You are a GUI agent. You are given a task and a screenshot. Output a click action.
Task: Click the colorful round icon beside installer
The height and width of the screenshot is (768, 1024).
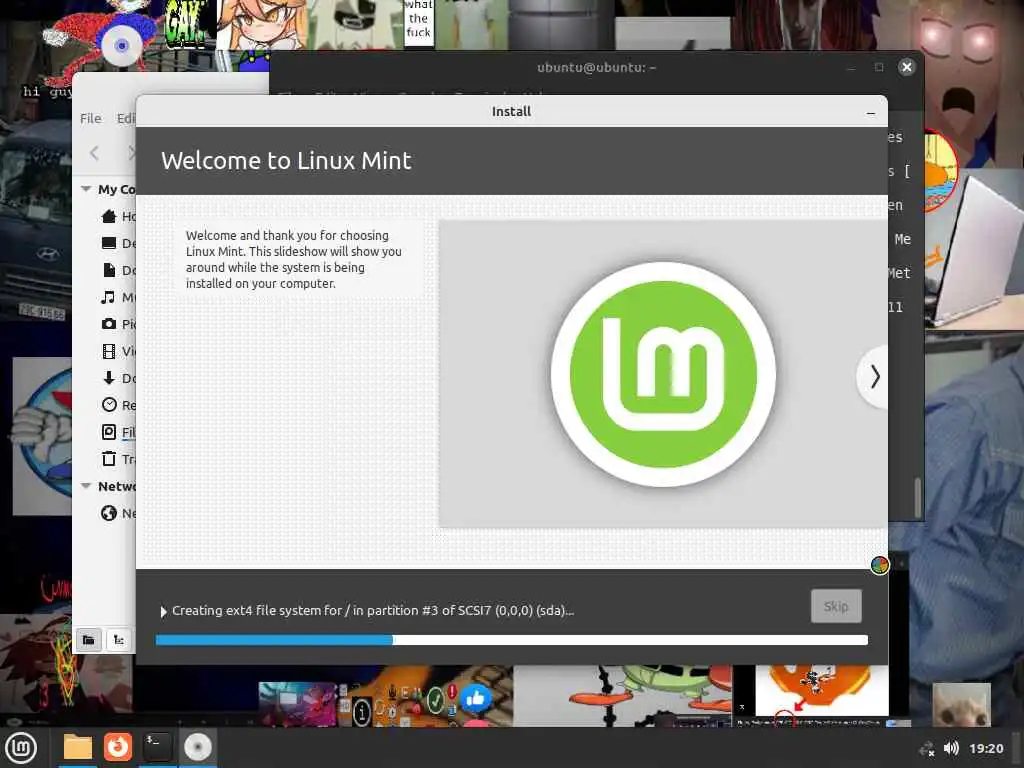click(x=879, y=565)
